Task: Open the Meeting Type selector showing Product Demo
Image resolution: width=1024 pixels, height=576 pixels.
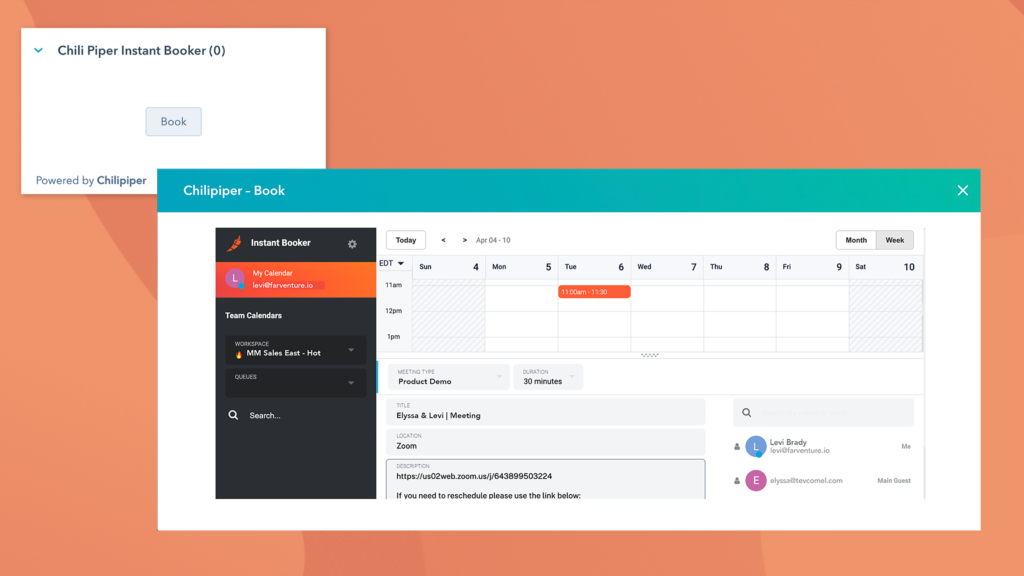Action: [x=448, y=377]
